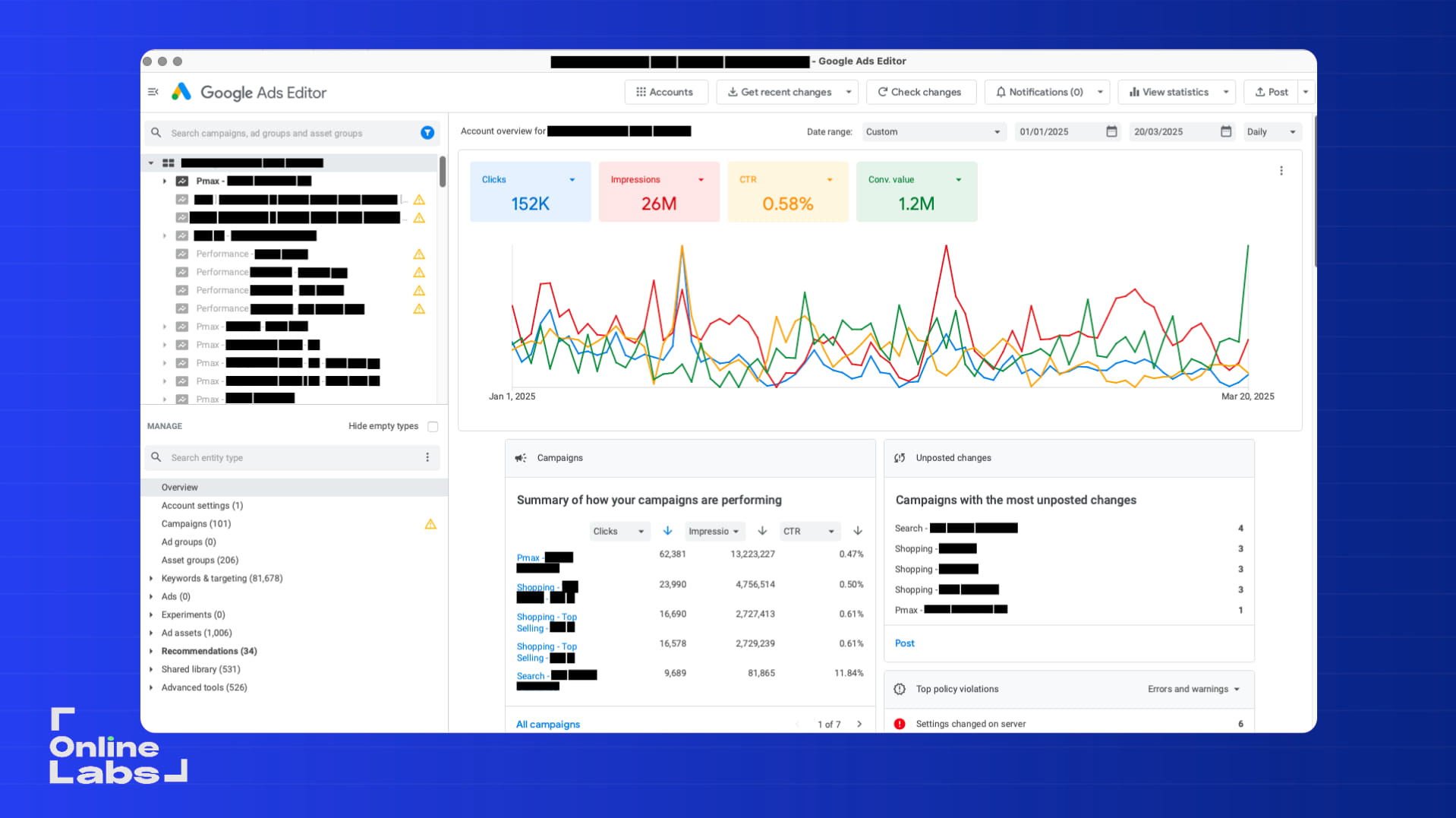Open Get recent changes dropdown arrow

point(849,92)
